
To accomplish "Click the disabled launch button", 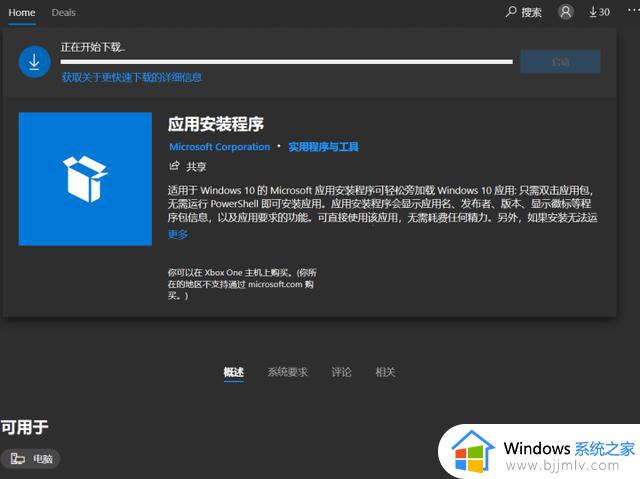I will point(560,62).
